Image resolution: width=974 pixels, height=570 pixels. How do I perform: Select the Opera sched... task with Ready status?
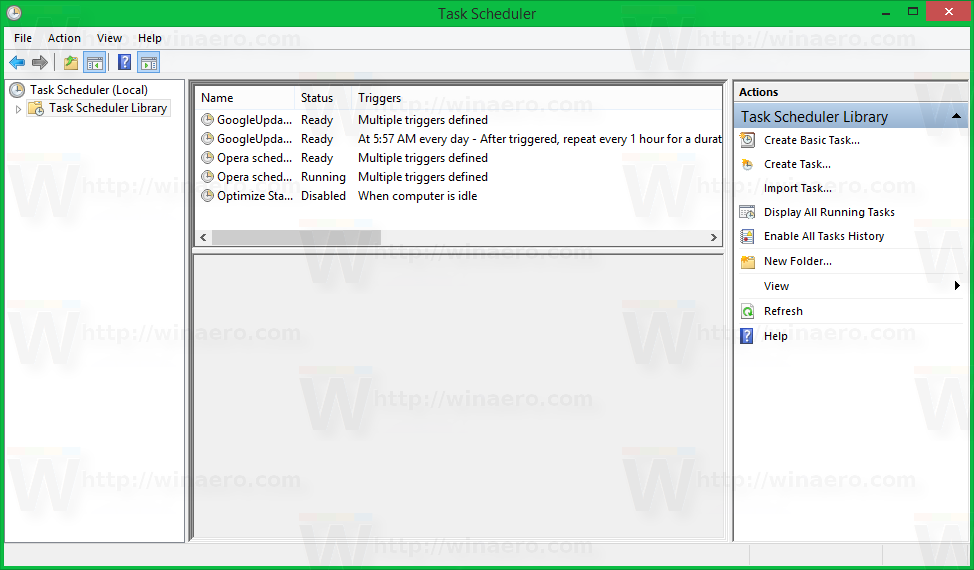coord(459,158)
